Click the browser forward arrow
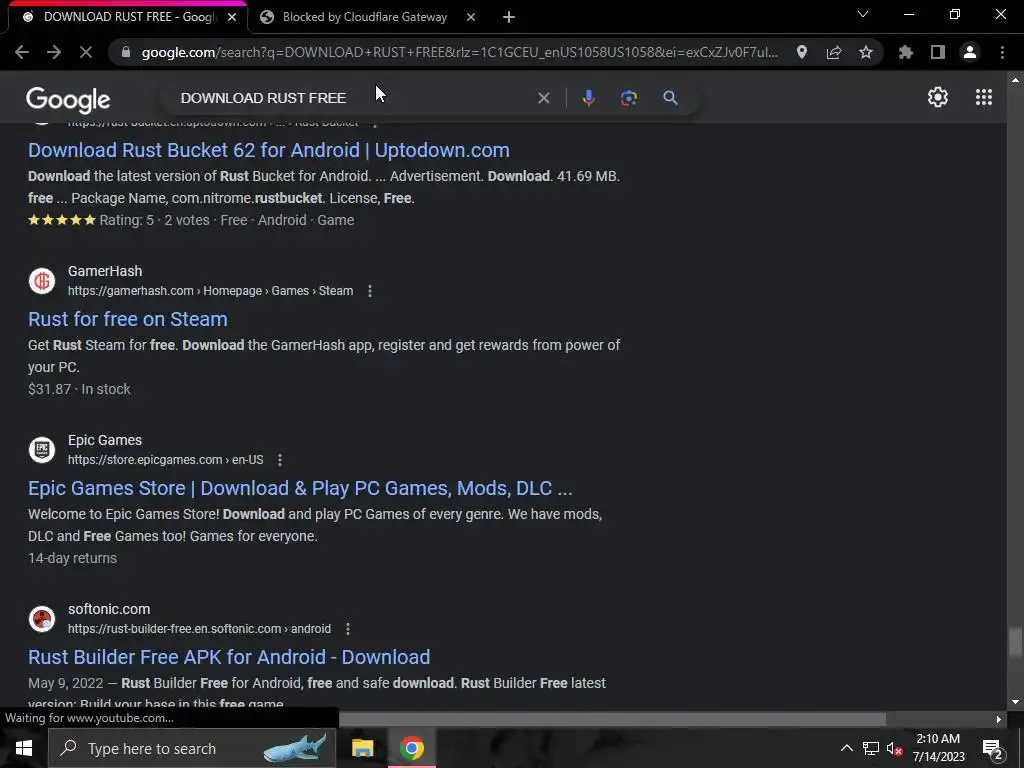This screenshot has height=768, width=1024. pos(54,52)
